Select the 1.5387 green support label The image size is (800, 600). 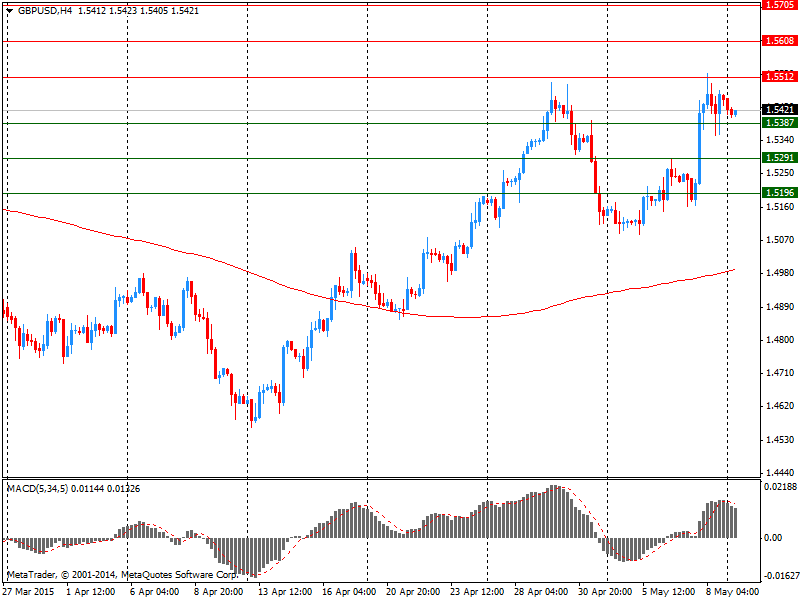(x=780, y=123)
